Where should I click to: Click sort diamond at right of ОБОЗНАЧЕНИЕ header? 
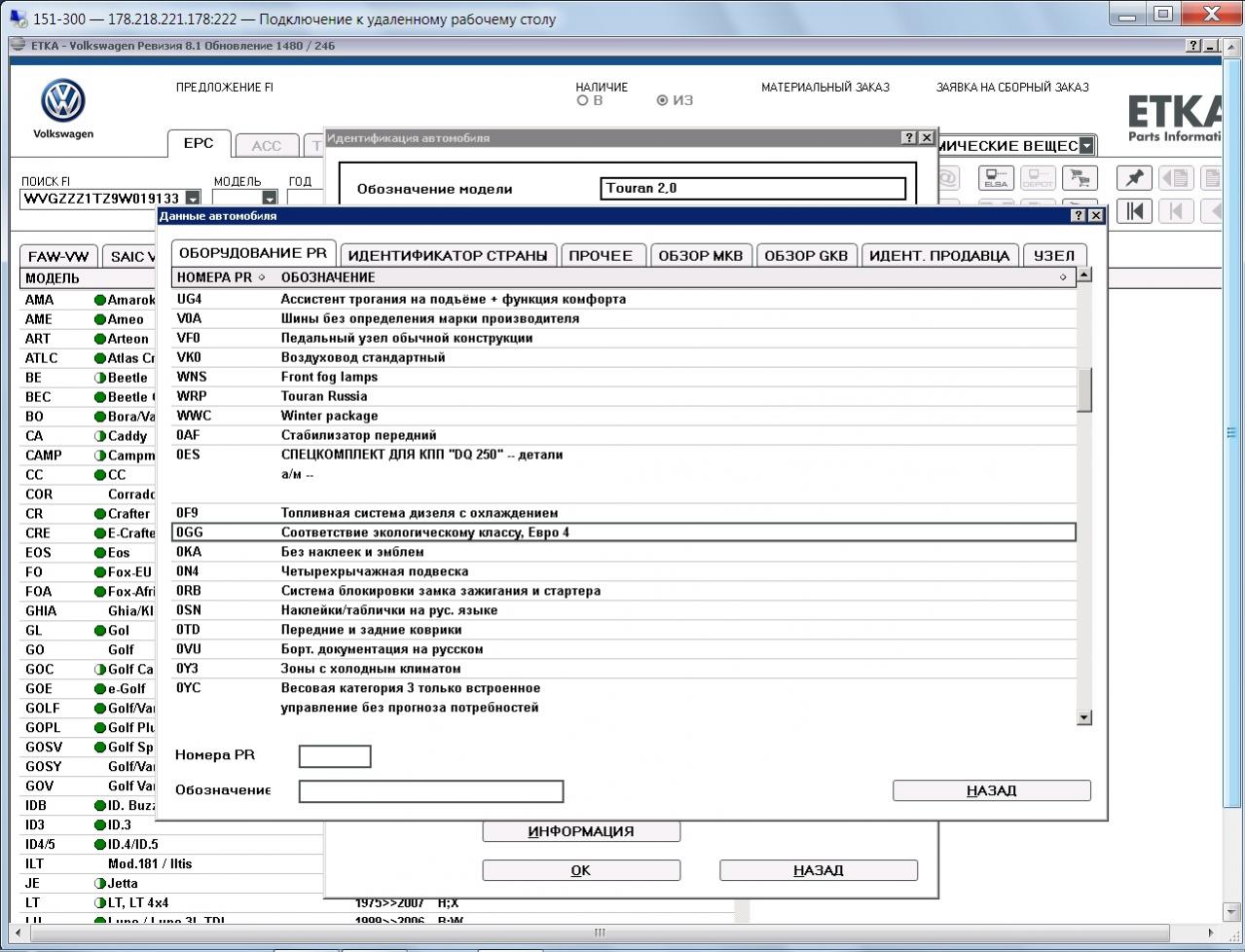coord(1063,277)
